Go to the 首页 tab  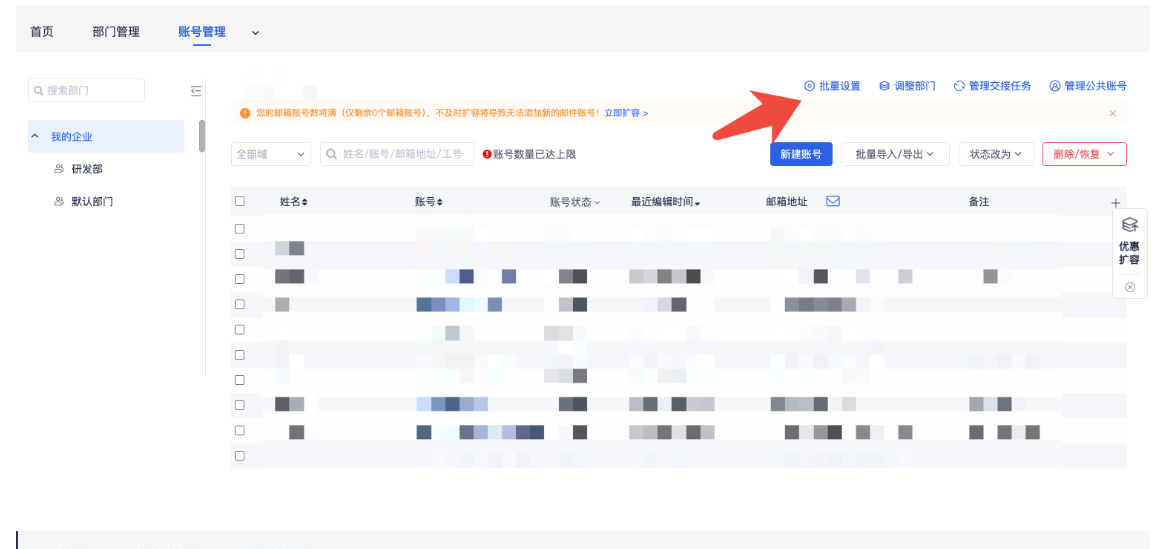click(x=42, y=32)
